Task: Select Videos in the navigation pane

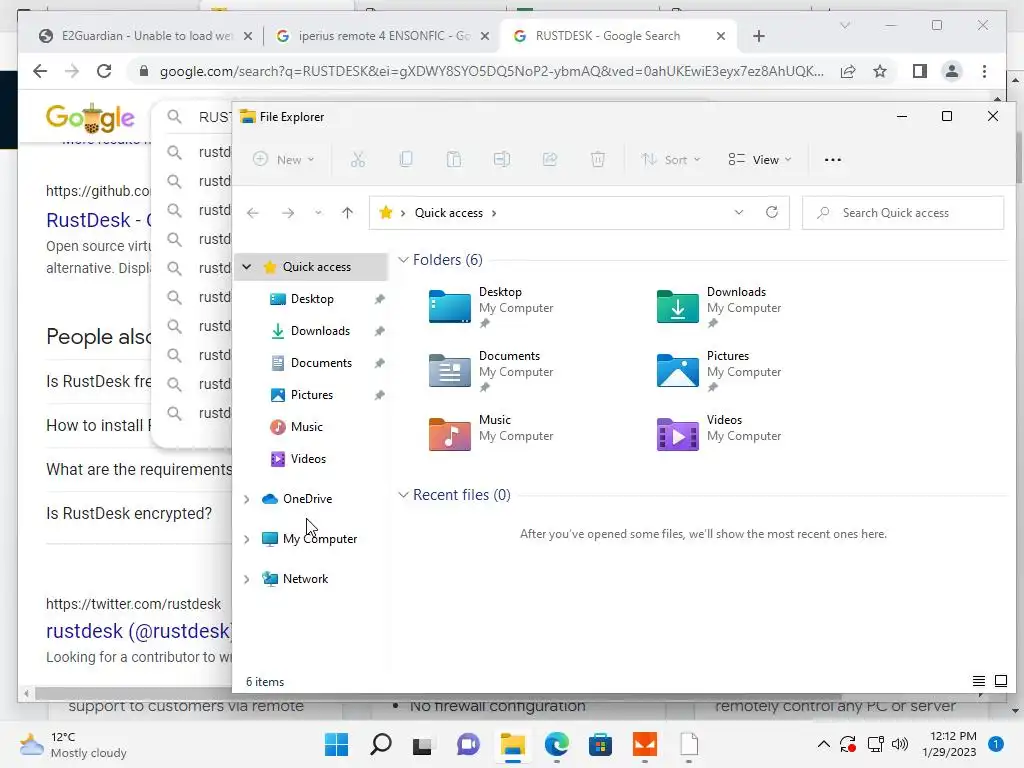Action: pyautogui.click(x=308, y=458)
